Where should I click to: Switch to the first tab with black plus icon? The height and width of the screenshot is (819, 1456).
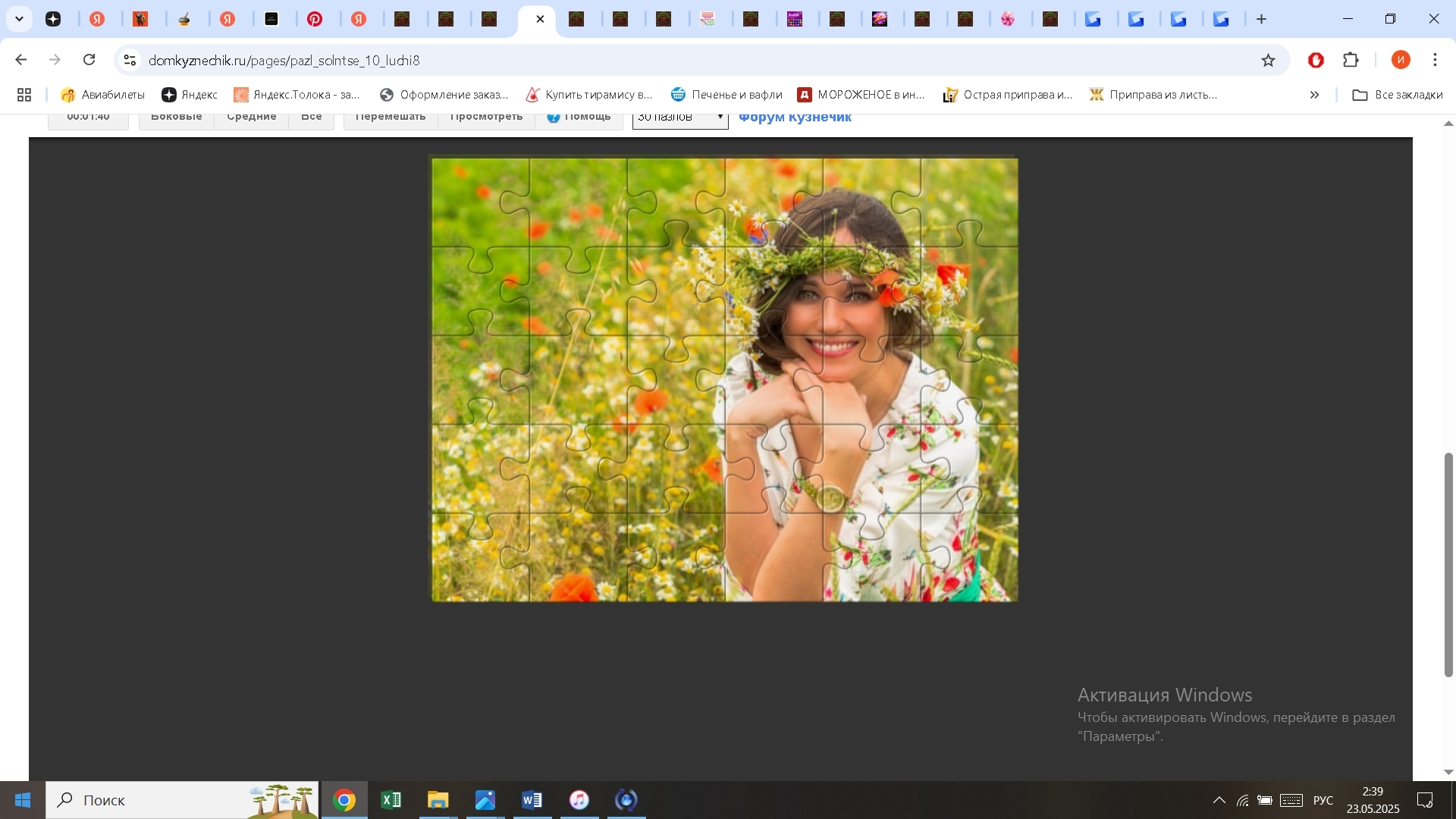pyautogui.click(x=53, y=19)
